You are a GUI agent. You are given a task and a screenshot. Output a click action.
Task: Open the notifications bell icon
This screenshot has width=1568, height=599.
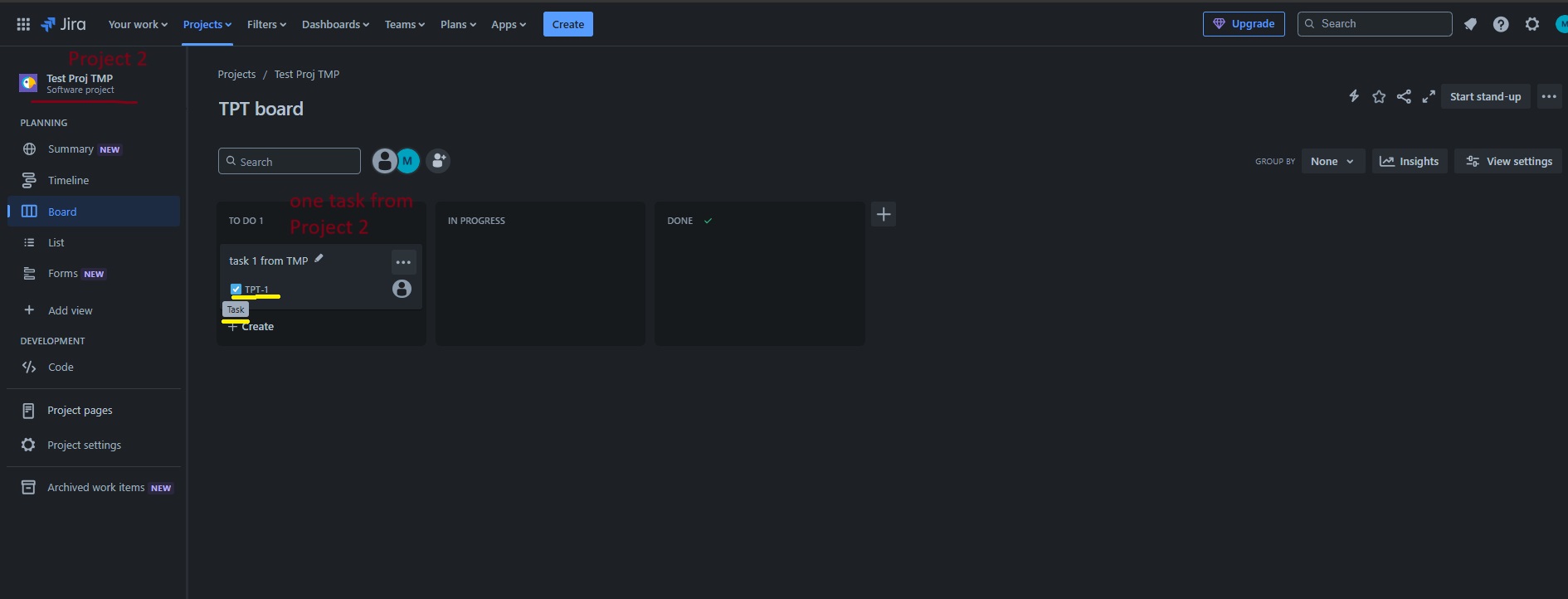tap(1470, 24)
